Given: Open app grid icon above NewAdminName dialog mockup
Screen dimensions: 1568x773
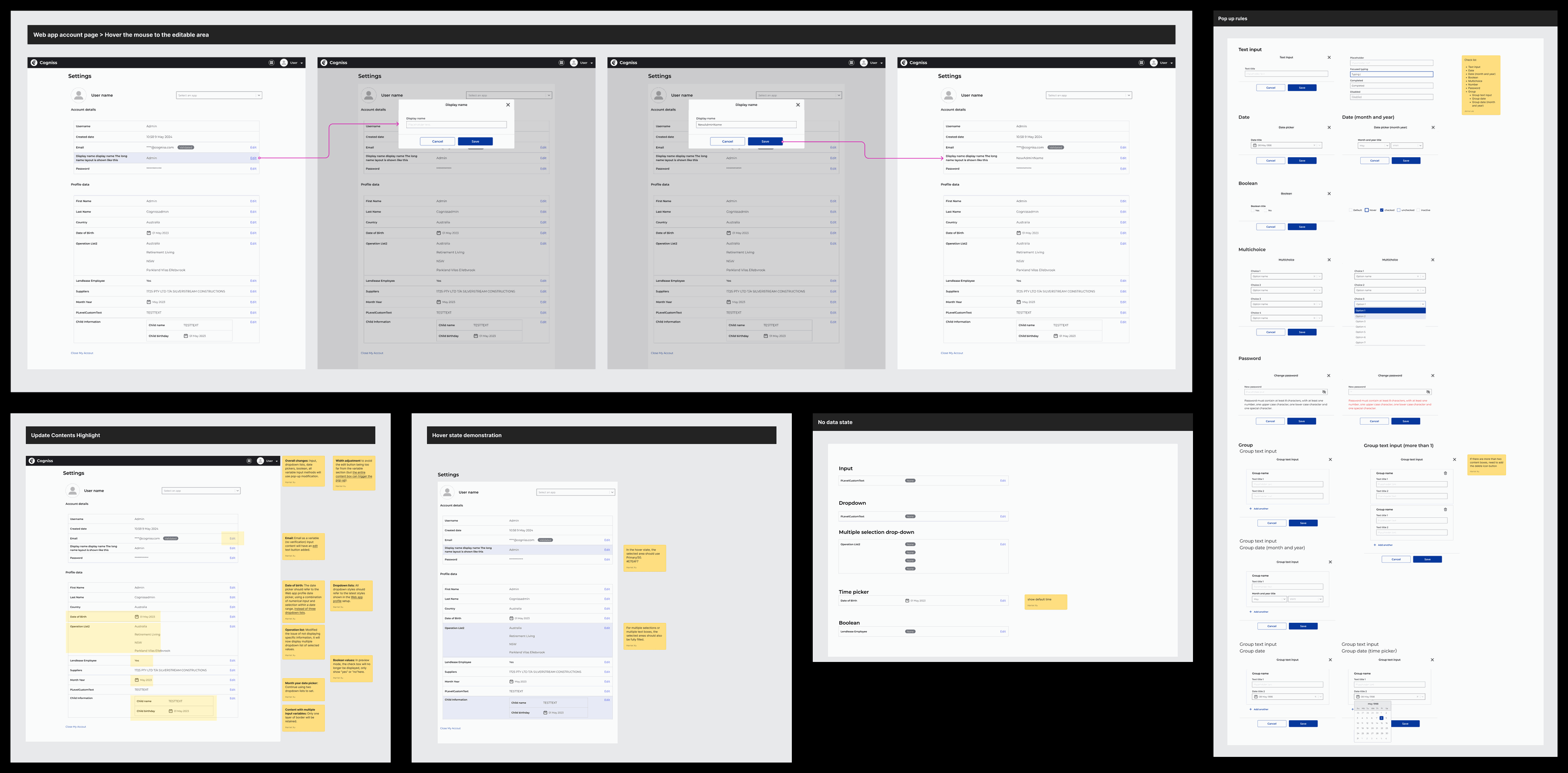Looking at the screenshot, I should coord(852,63).
